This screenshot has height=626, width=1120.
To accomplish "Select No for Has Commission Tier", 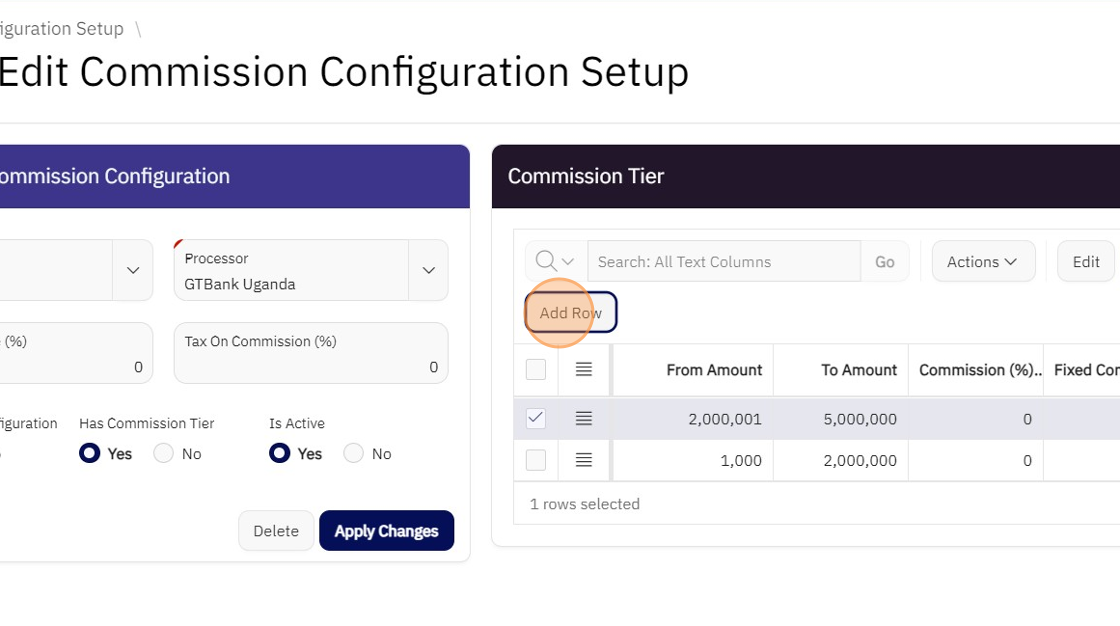I will coord(164,454).
